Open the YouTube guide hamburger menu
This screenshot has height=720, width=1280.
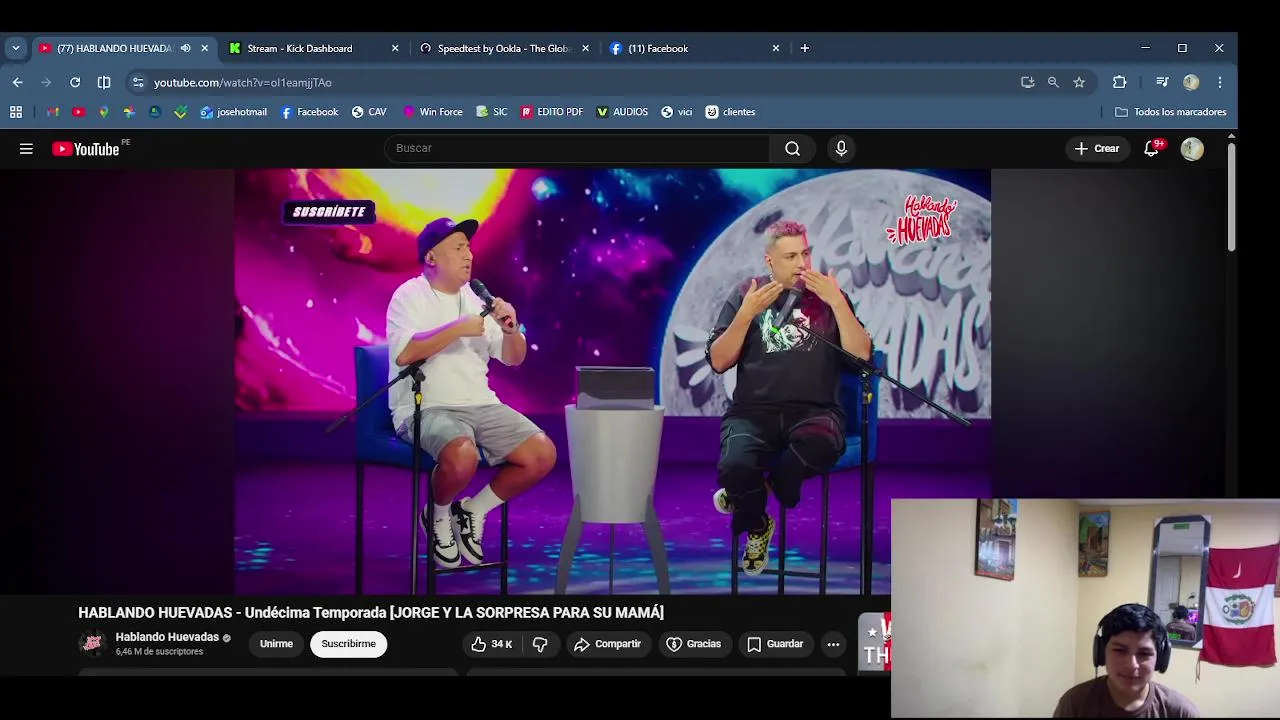(26, 149)
